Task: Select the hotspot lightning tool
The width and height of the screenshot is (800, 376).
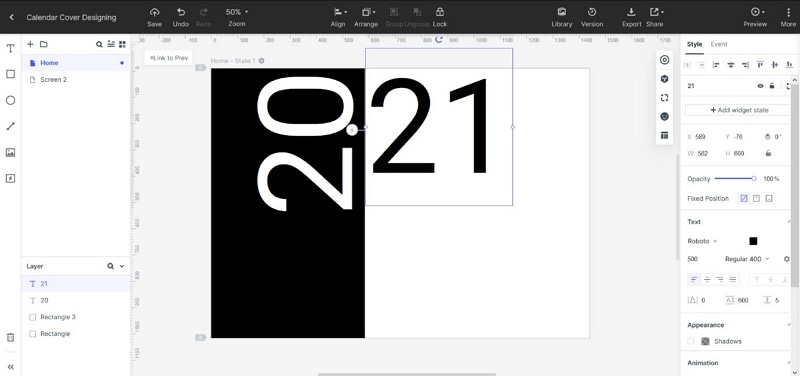Action: (x=10, y=179)
